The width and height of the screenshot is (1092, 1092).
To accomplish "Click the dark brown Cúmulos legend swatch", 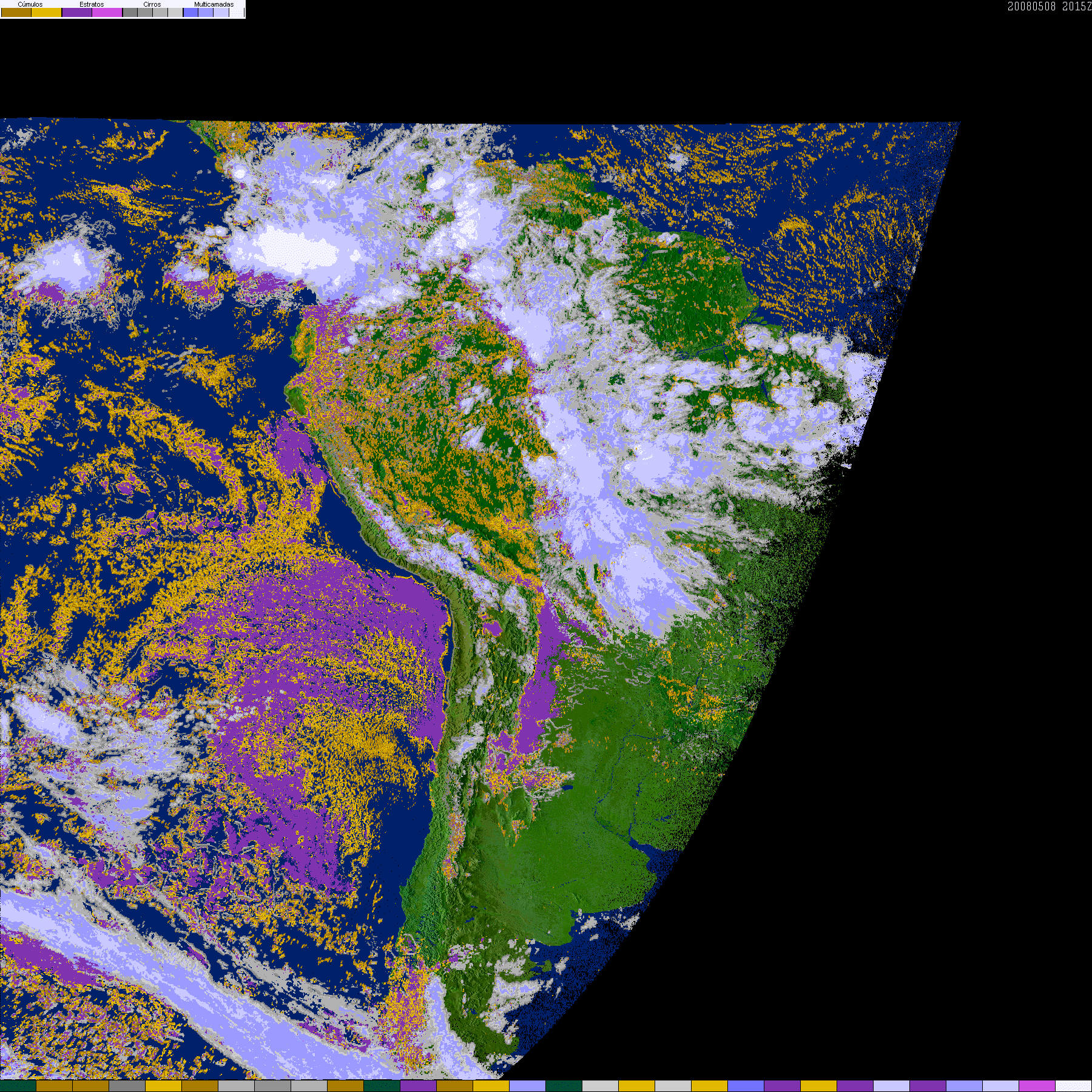I will click(x=16, y=12).
